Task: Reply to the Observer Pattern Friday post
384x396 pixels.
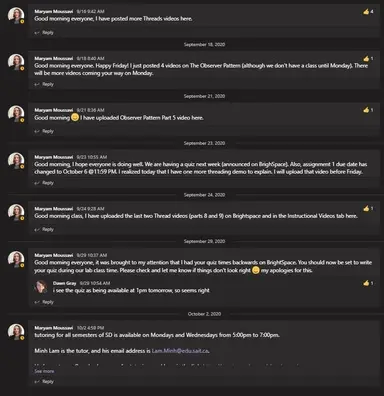Action: (44, 84)
